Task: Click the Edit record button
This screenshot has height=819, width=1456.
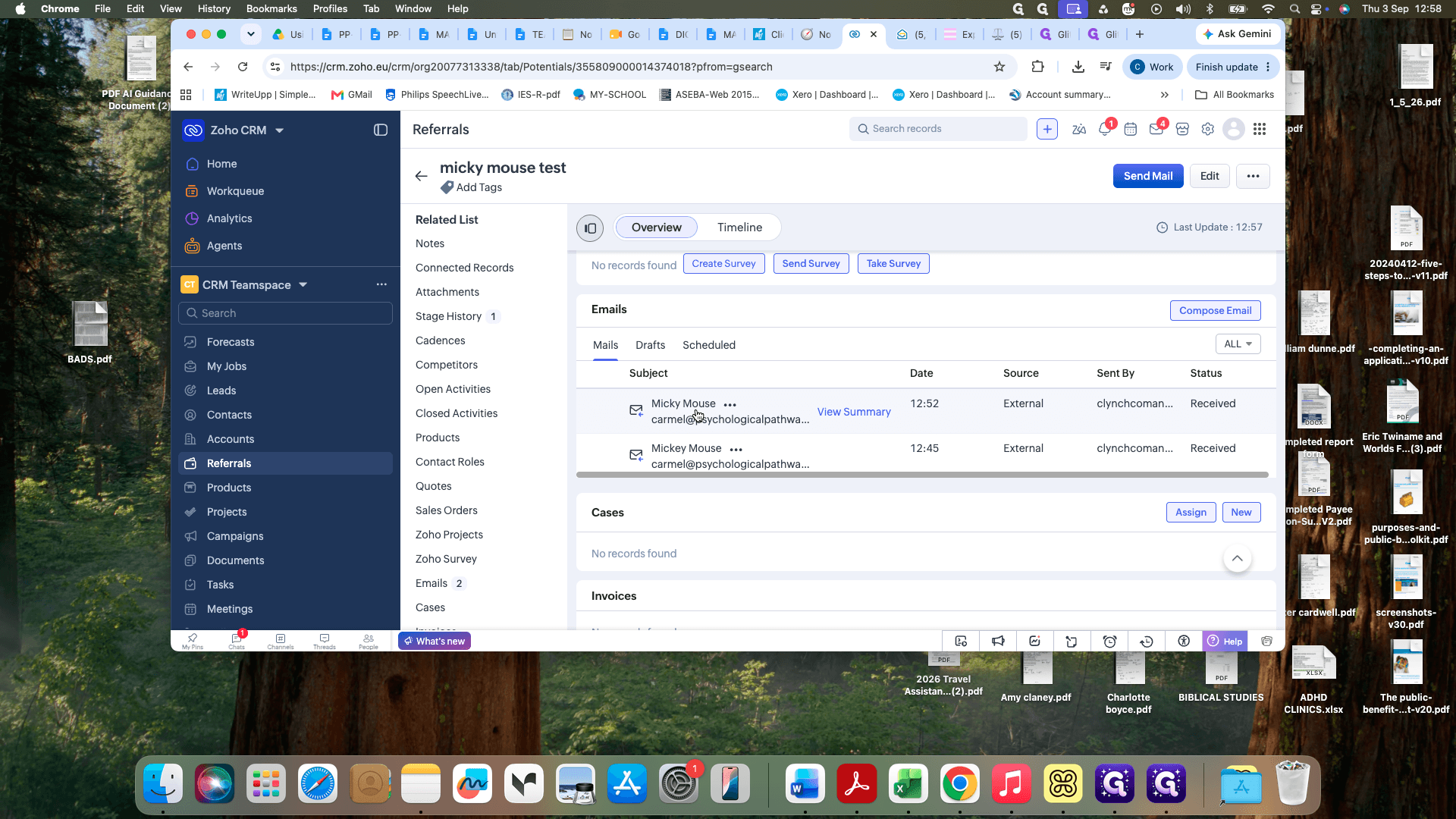Action: (x=1210, y=176)
